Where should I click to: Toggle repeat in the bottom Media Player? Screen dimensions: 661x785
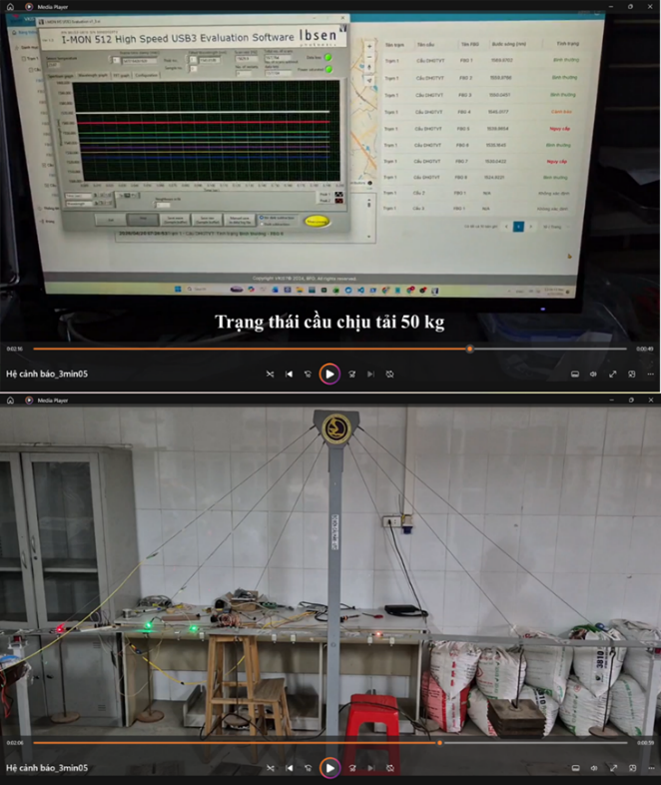[390, 767]
